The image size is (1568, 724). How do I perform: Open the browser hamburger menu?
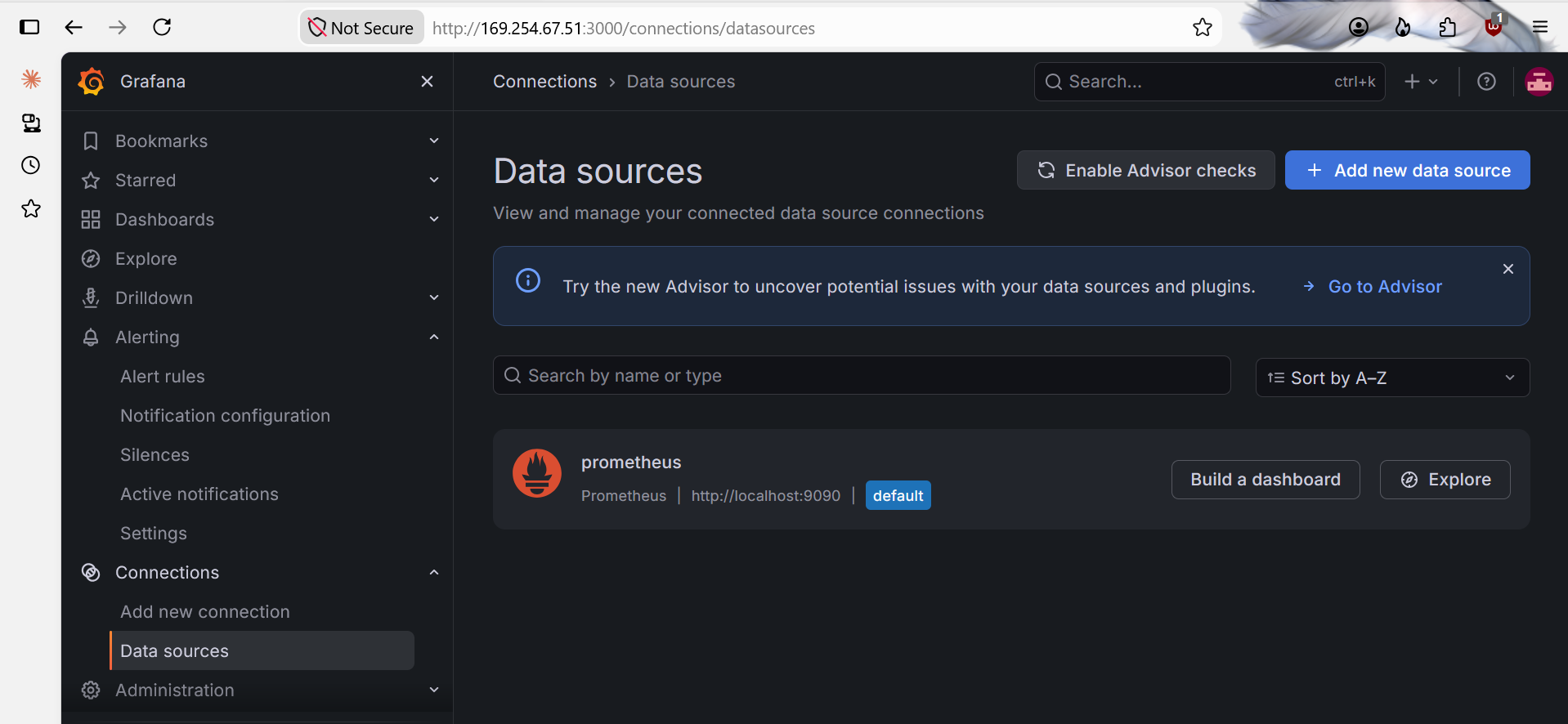coord(1539,28)
